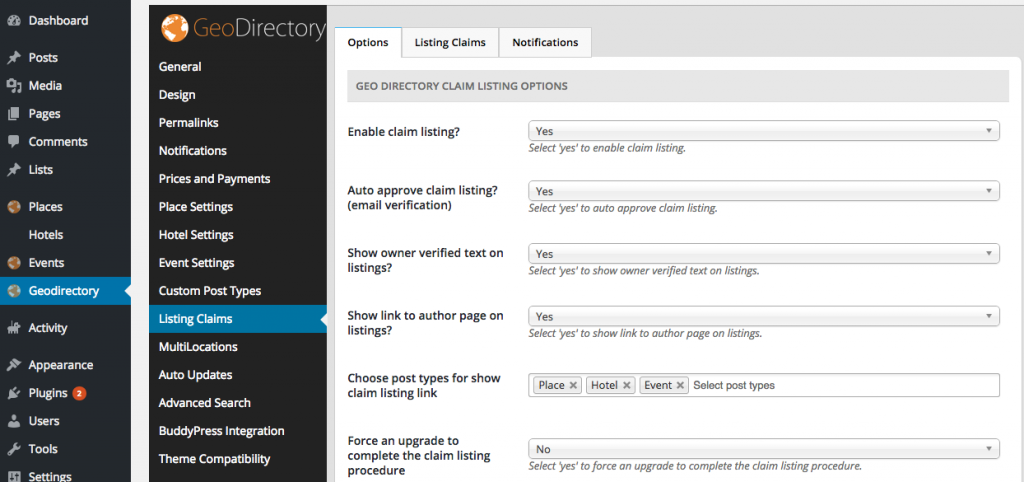Click the GeoDirectory orange globe logo

(x=175, y=29)
